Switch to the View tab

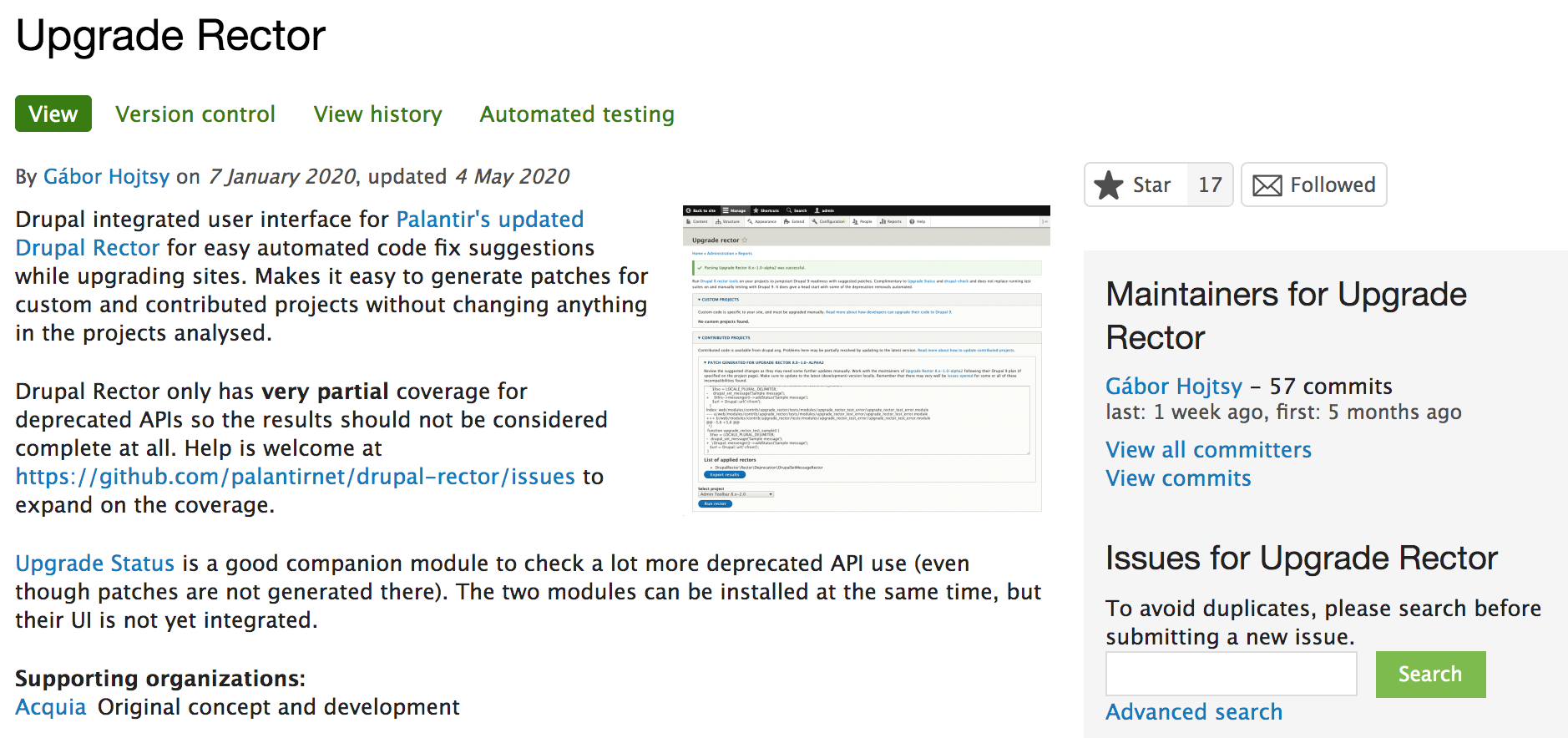(53, 114)
